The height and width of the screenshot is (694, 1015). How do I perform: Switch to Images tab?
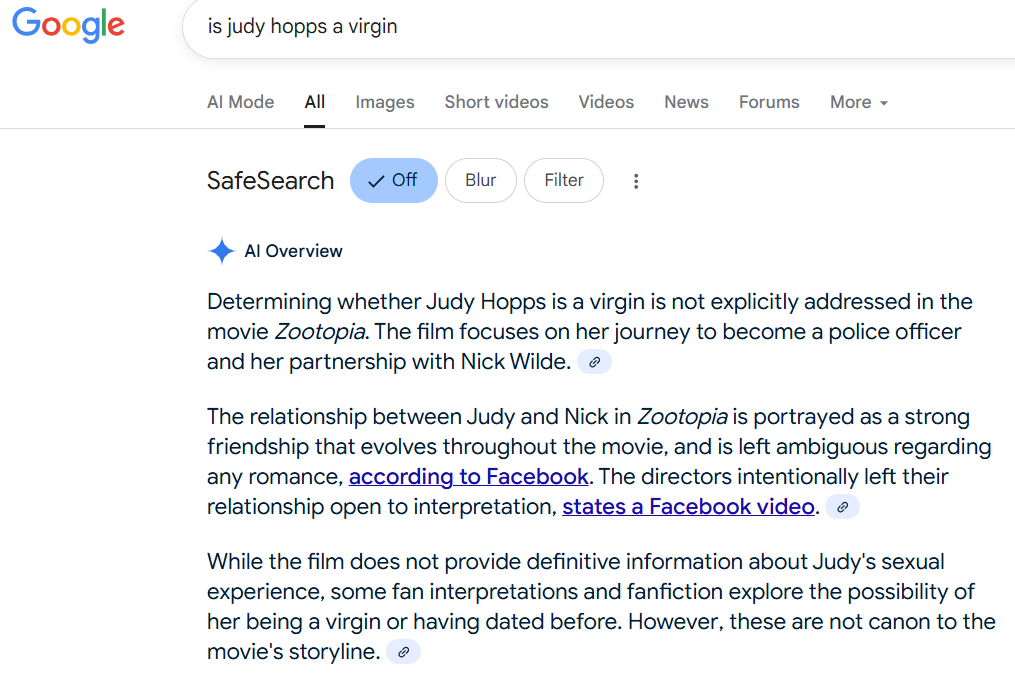[x=385, y=102]
